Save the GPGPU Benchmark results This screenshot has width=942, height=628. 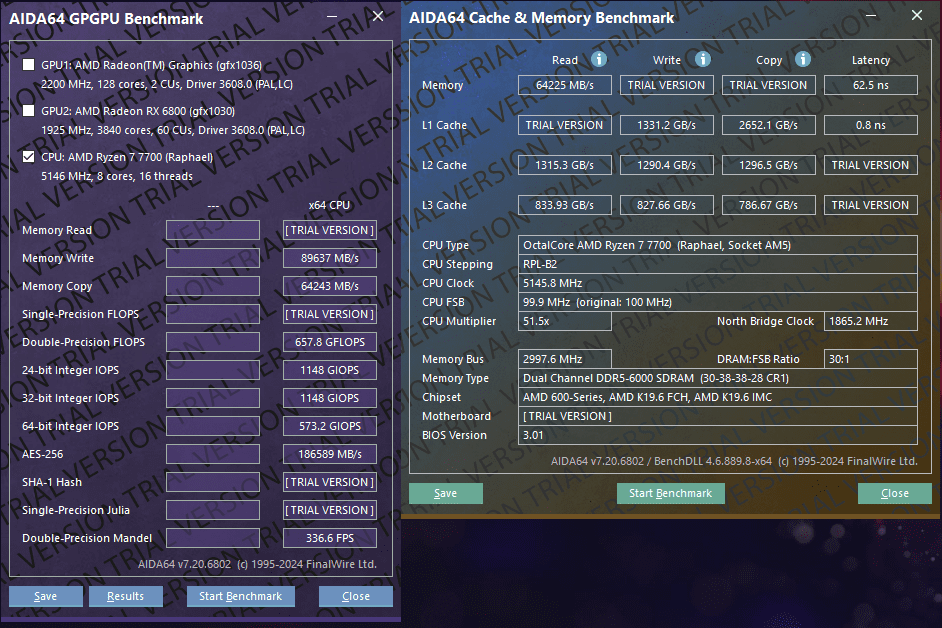pyautogui.click(x=46, y=596)
